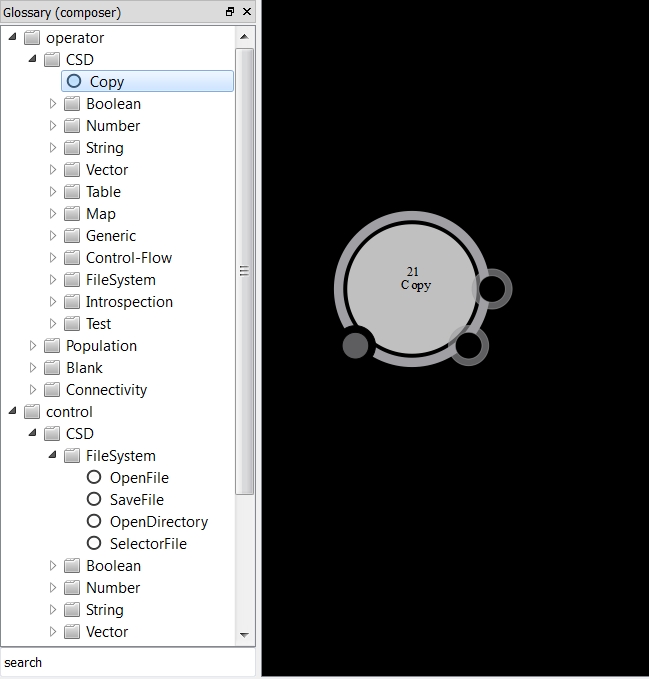Screen dimensions: 649x679
Task: Click the Table folder icon
Action: coord(72,191)
